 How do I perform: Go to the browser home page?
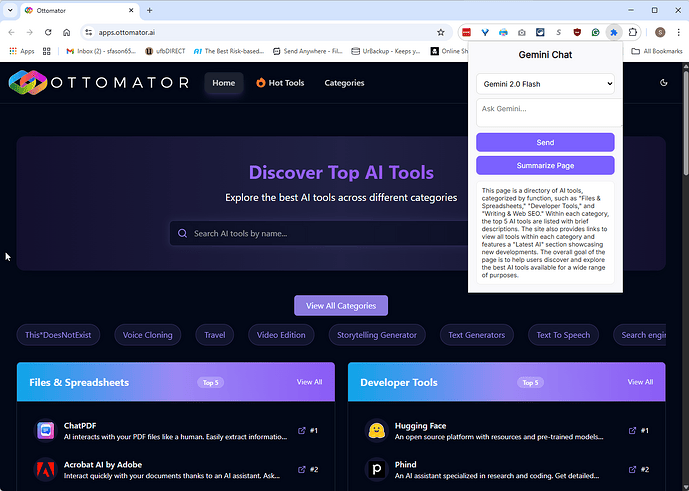pos(66,32)
